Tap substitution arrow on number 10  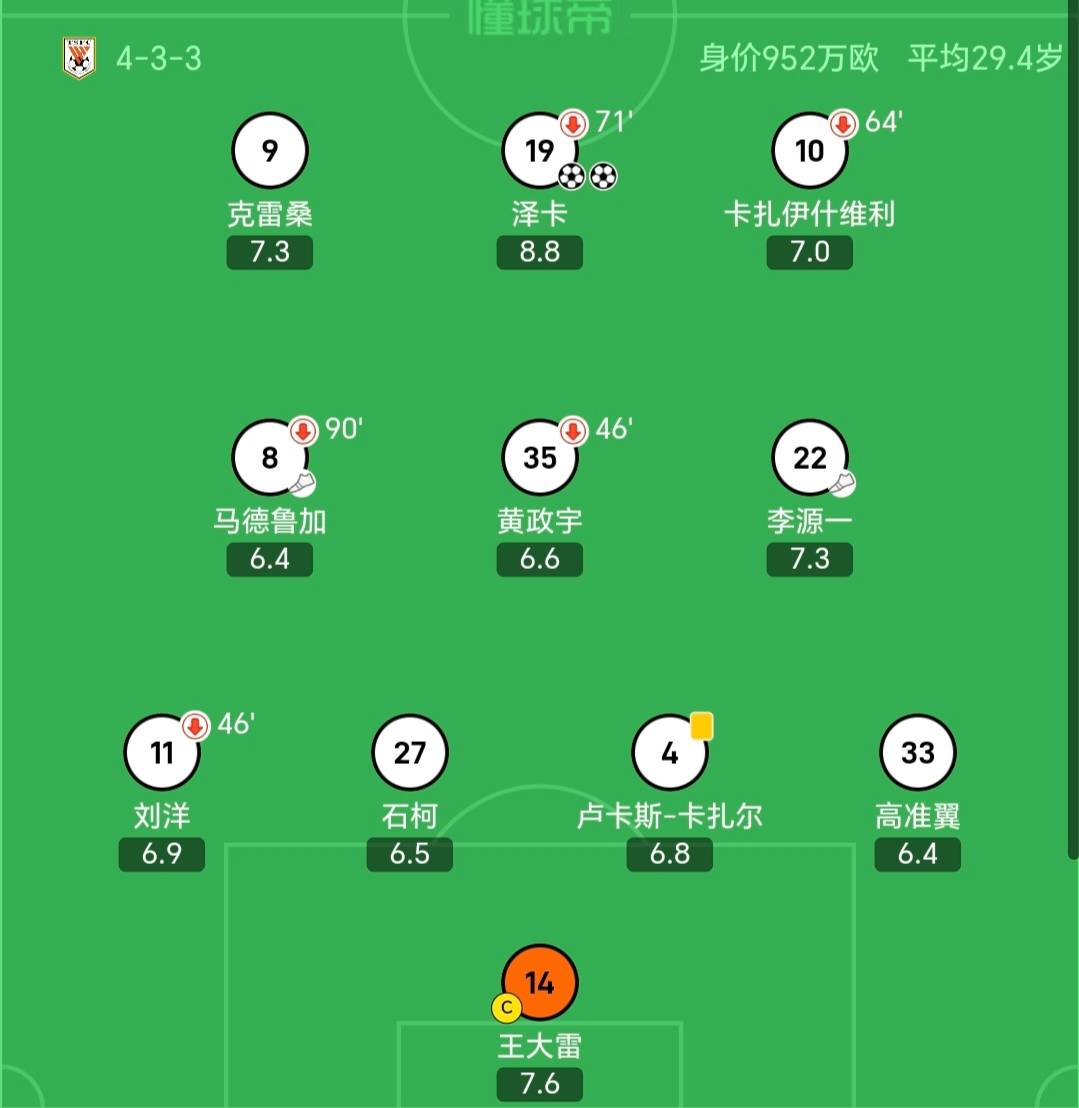(843, 124)
